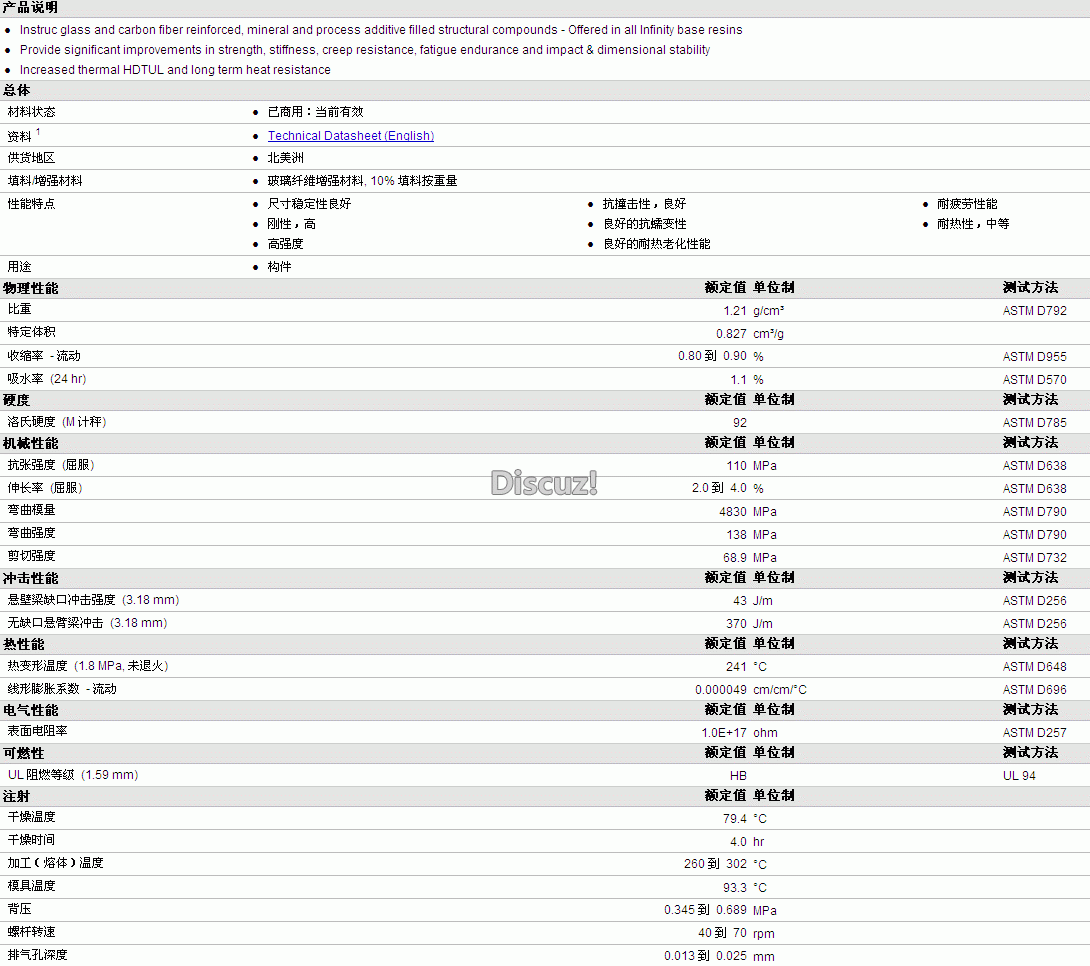The width and height of the screenshot is (1090, 966).
Task: Click the 特定体积 row label
Action: pos(31,332)
